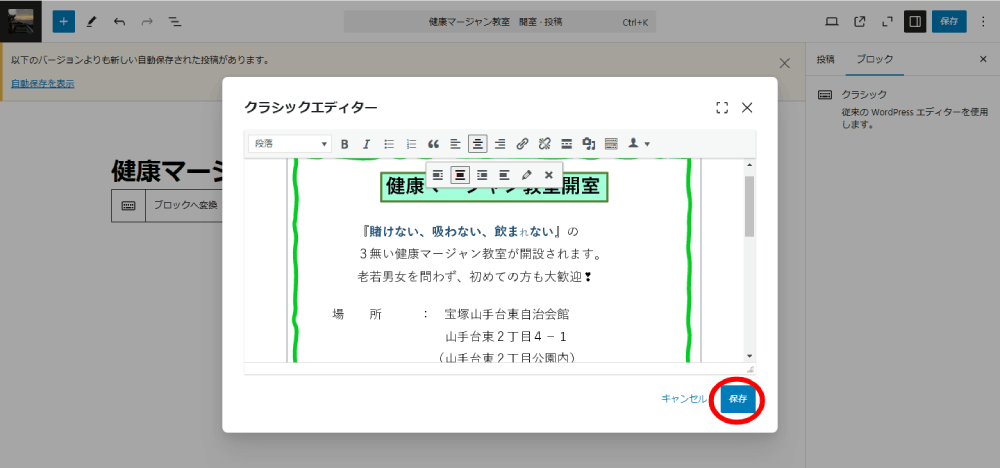
Task: Toggle the center align toolbar button
Action: point(478,144)
